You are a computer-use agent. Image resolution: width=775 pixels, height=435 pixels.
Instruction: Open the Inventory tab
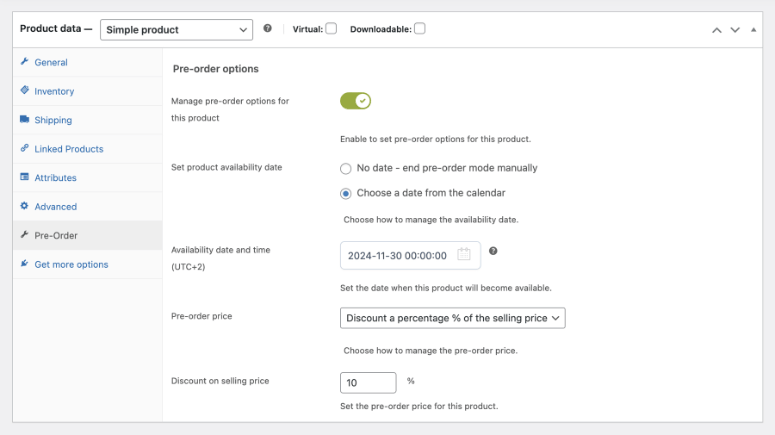(87, 91)
